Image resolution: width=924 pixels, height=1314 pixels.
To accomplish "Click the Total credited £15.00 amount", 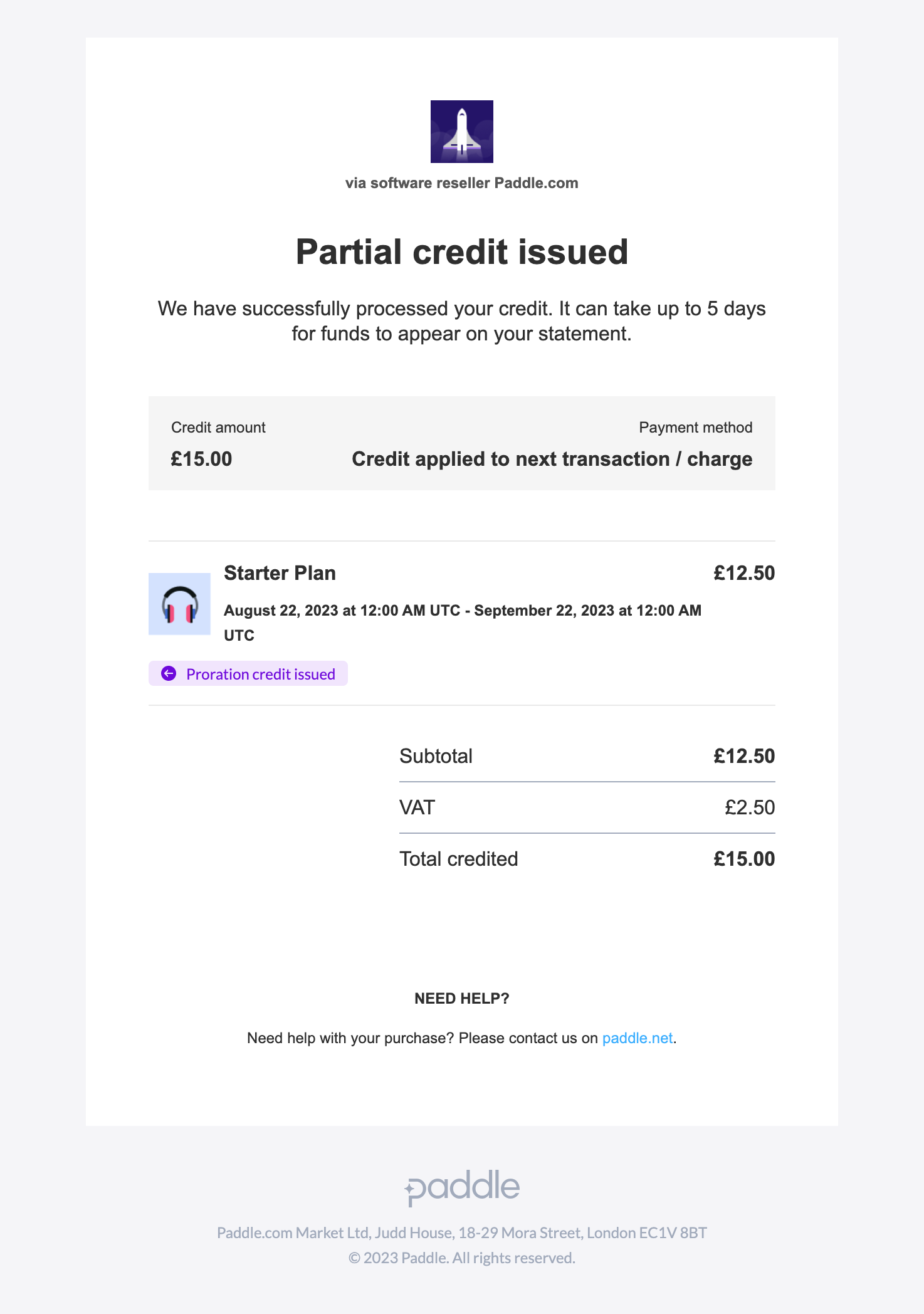I will click(744, 859).
